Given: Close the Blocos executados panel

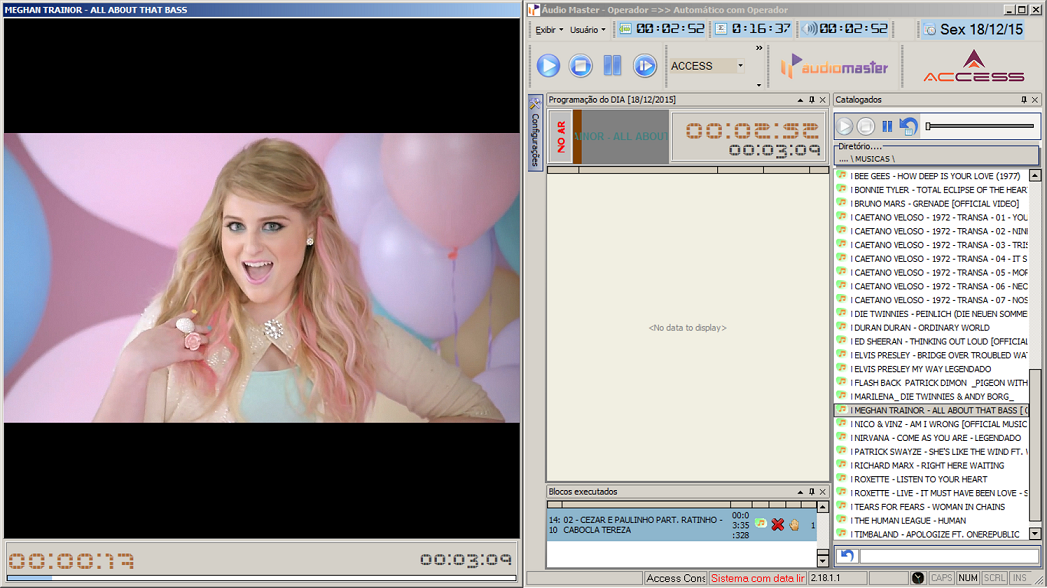Looking at the screenshot, I should [x=823, y=492].
